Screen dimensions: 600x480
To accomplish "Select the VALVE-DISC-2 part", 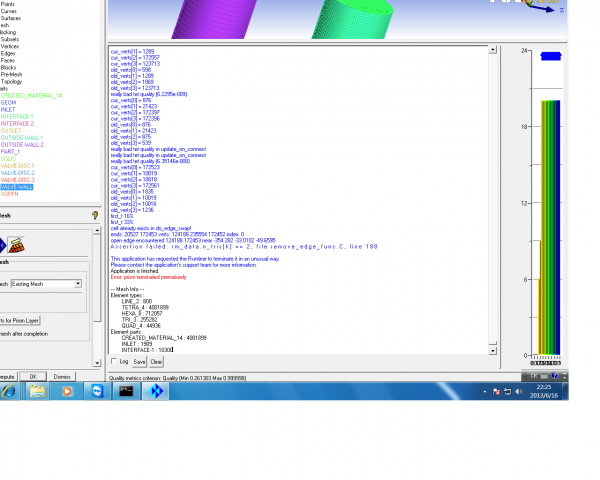I will pyautogui.click(x=18, y=173).
